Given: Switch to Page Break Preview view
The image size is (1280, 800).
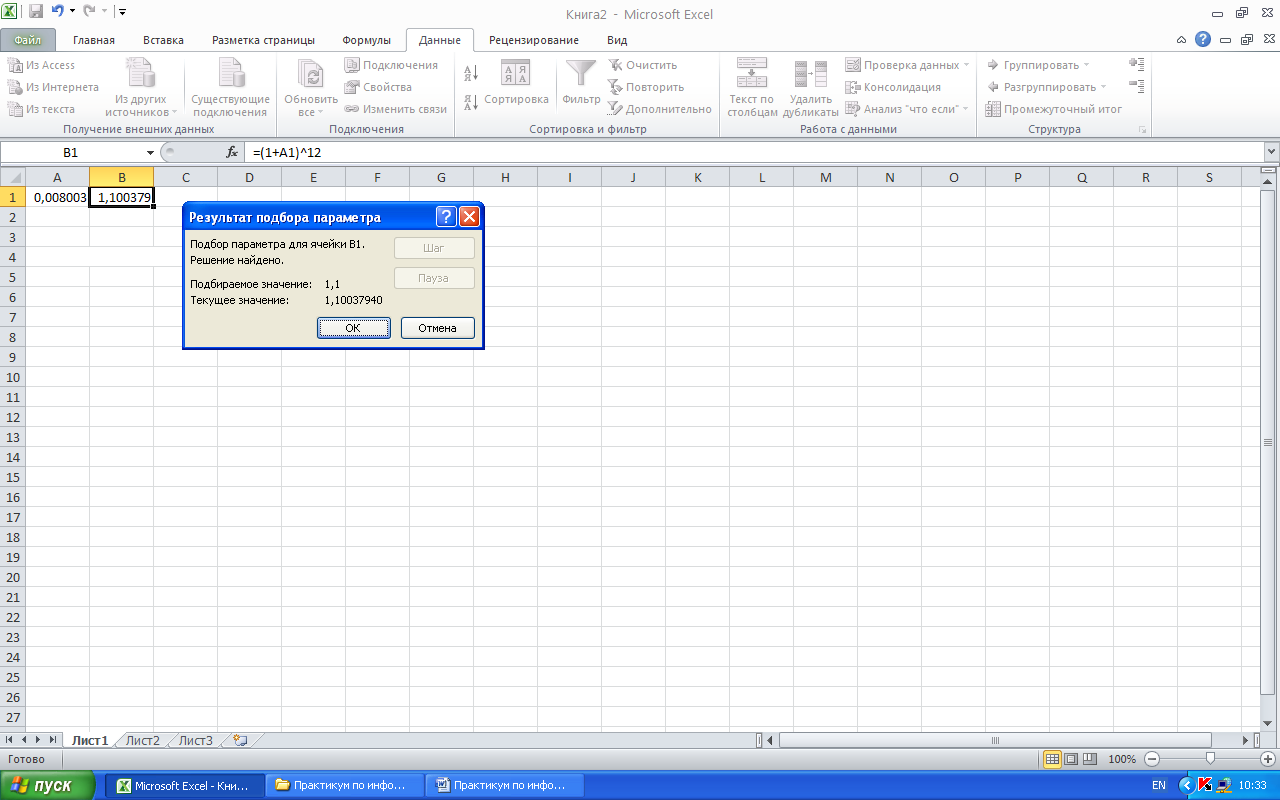Looking at the screenshot, I should pos(1090,759).
